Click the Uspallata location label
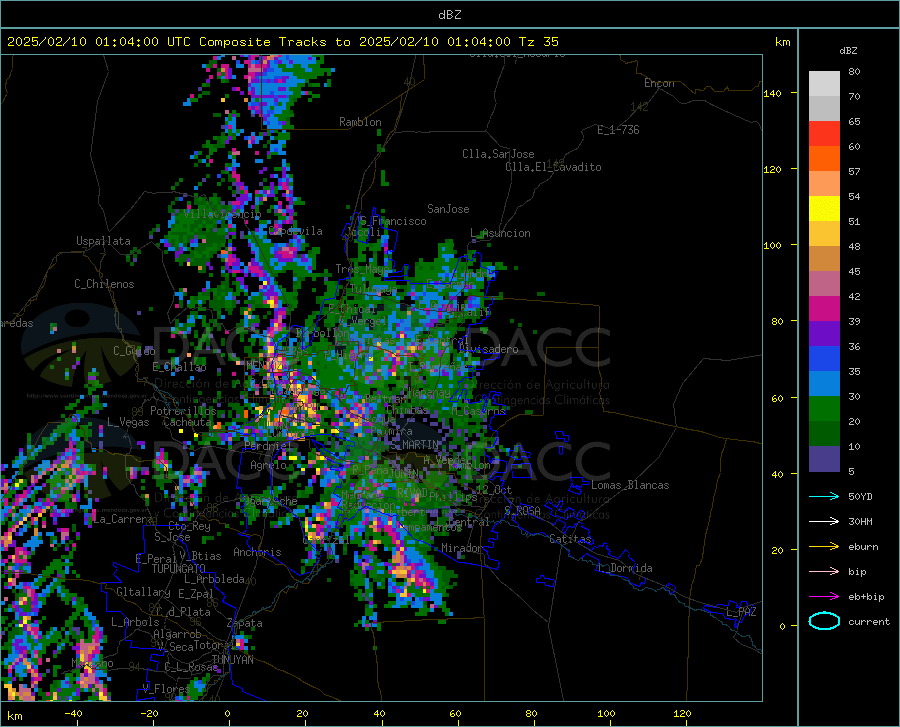The width and height of the screenshot is (900, 727). (x=103, y=241)
